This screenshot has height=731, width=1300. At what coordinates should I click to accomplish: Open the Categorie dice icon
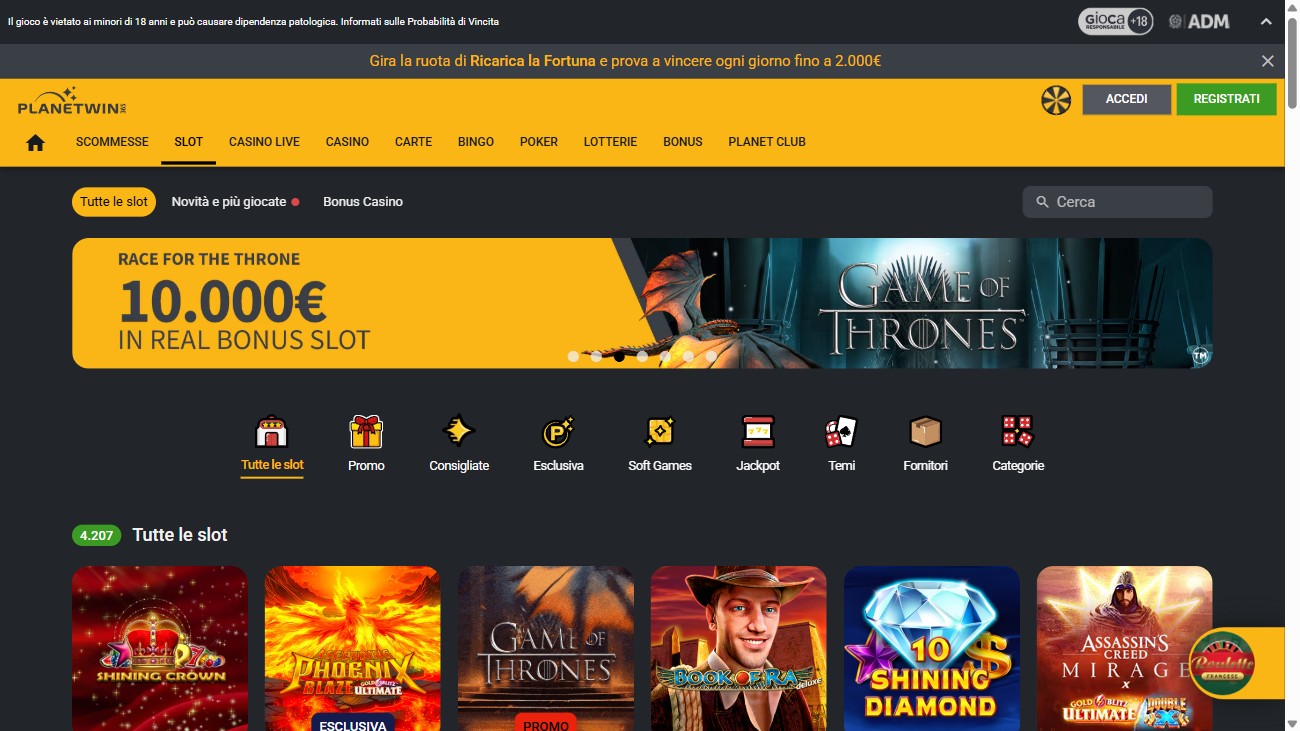tap(1017, 432)
